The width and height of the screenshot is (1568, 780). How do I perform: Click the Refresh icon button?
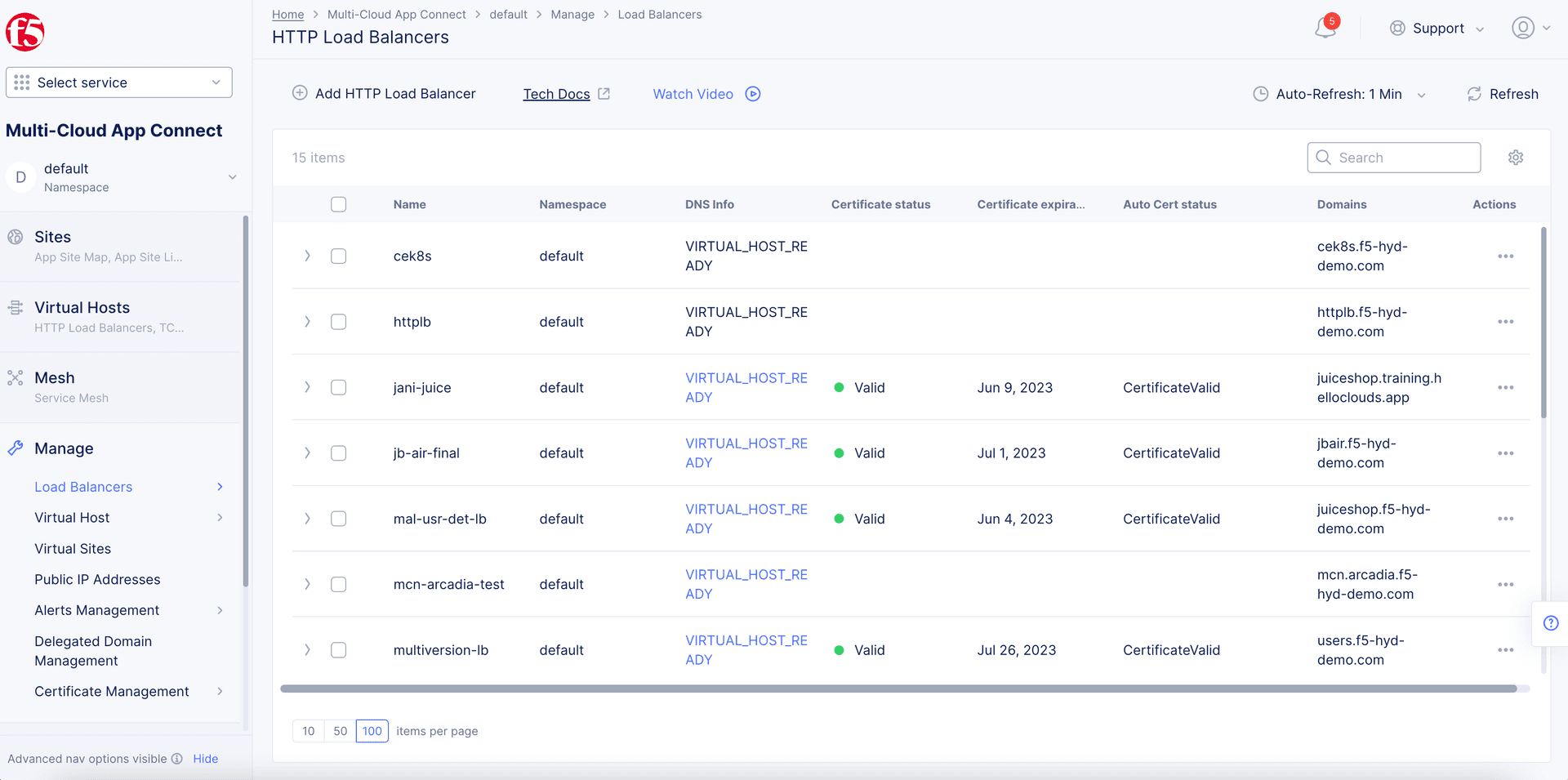[x=1474, y=94]
